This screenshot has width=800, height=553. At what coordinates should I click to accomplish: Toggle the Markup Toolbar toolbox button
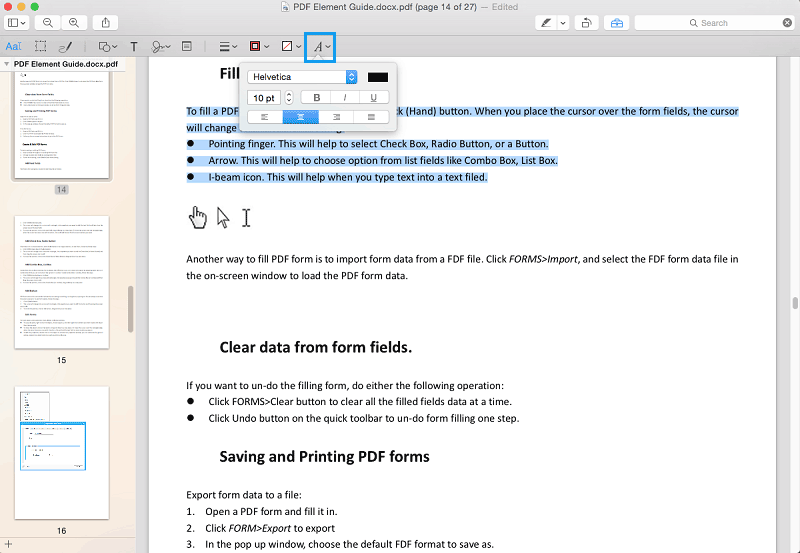pos(617,23)
